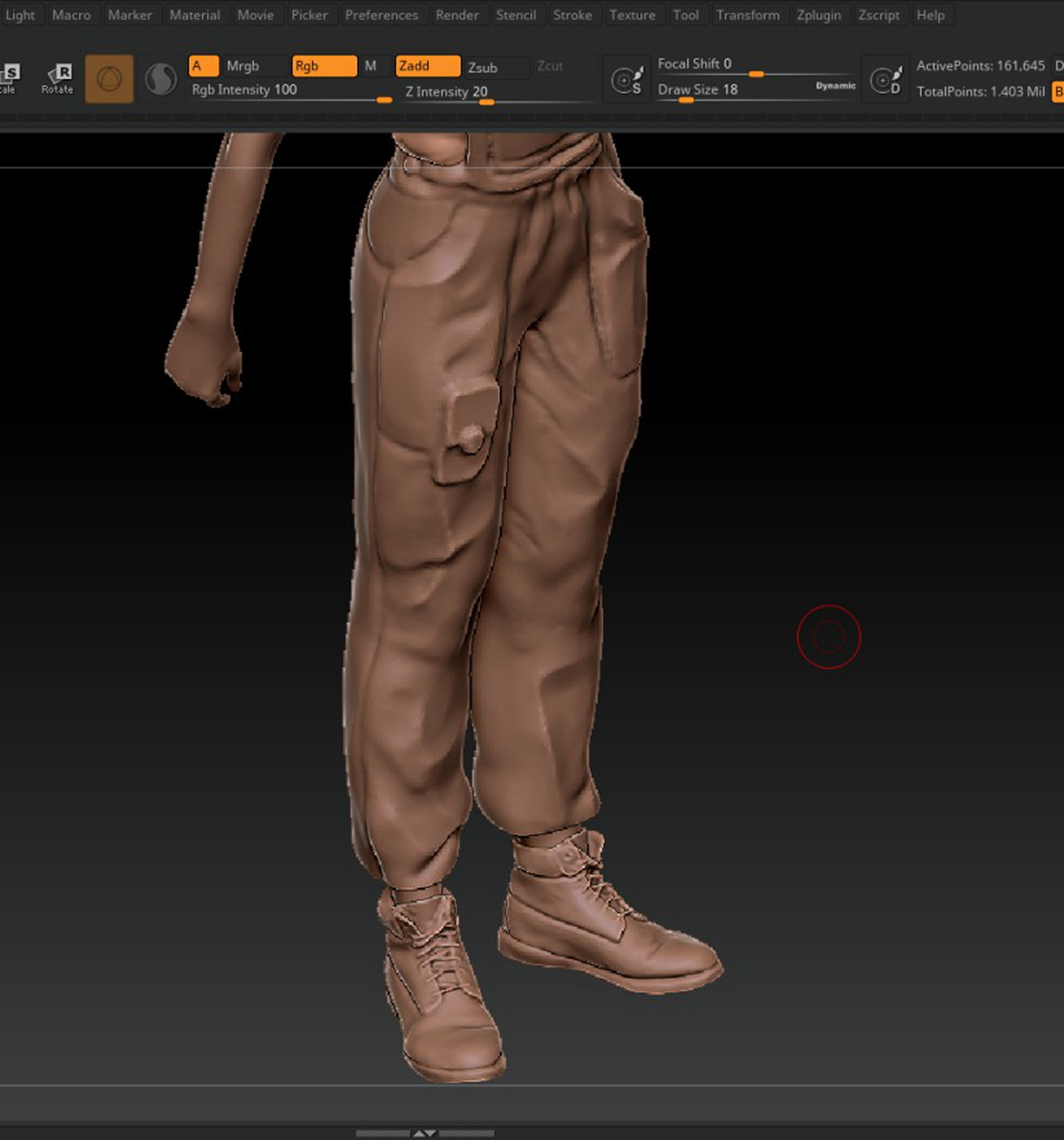Viewport: 1064px width, 1140px height.
Task: Click the gray half-sphere color icon
Action: 161,79
